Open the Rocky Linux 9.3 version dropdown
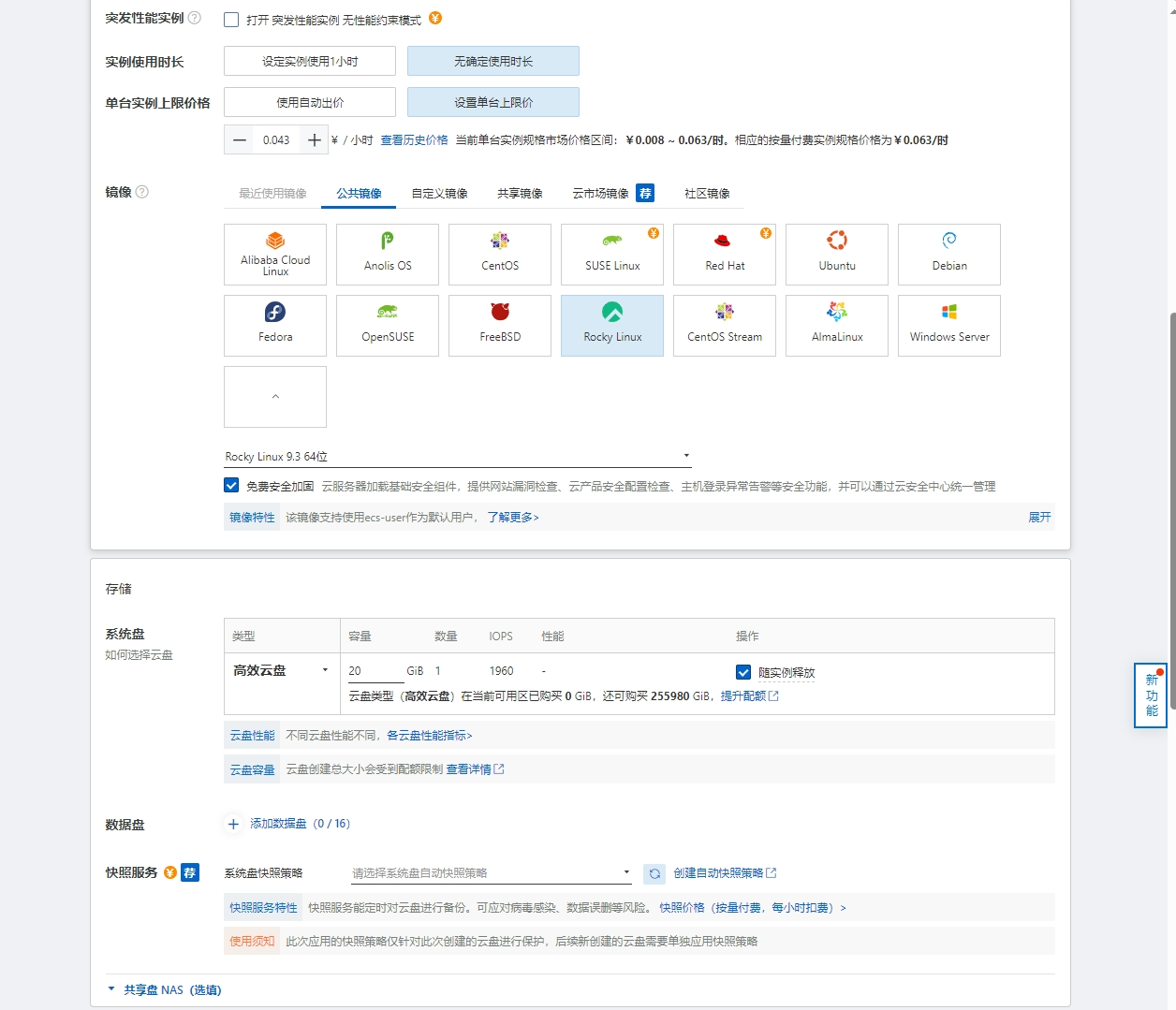The height and width of the screenshot is (1010, 1176). click(x=457, y=457)
